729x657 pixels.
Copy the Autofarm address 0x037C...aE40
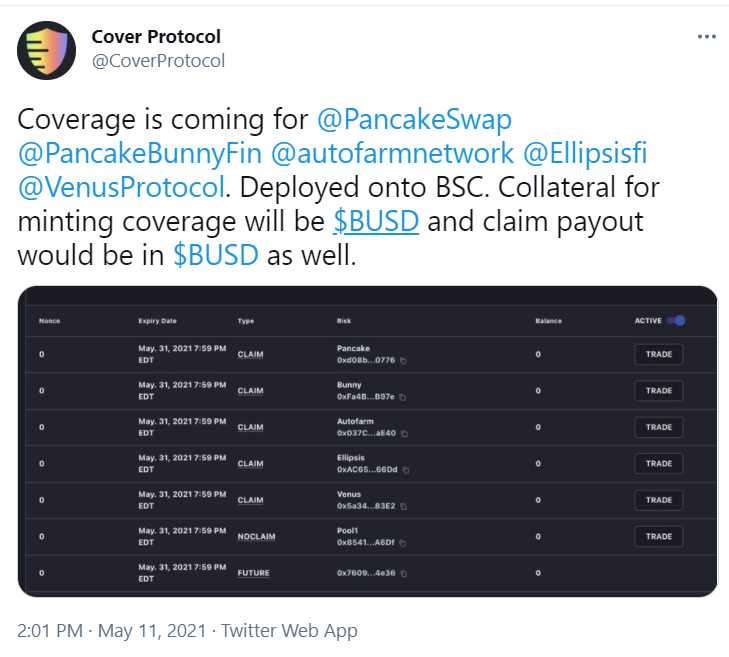coord(404,433)
